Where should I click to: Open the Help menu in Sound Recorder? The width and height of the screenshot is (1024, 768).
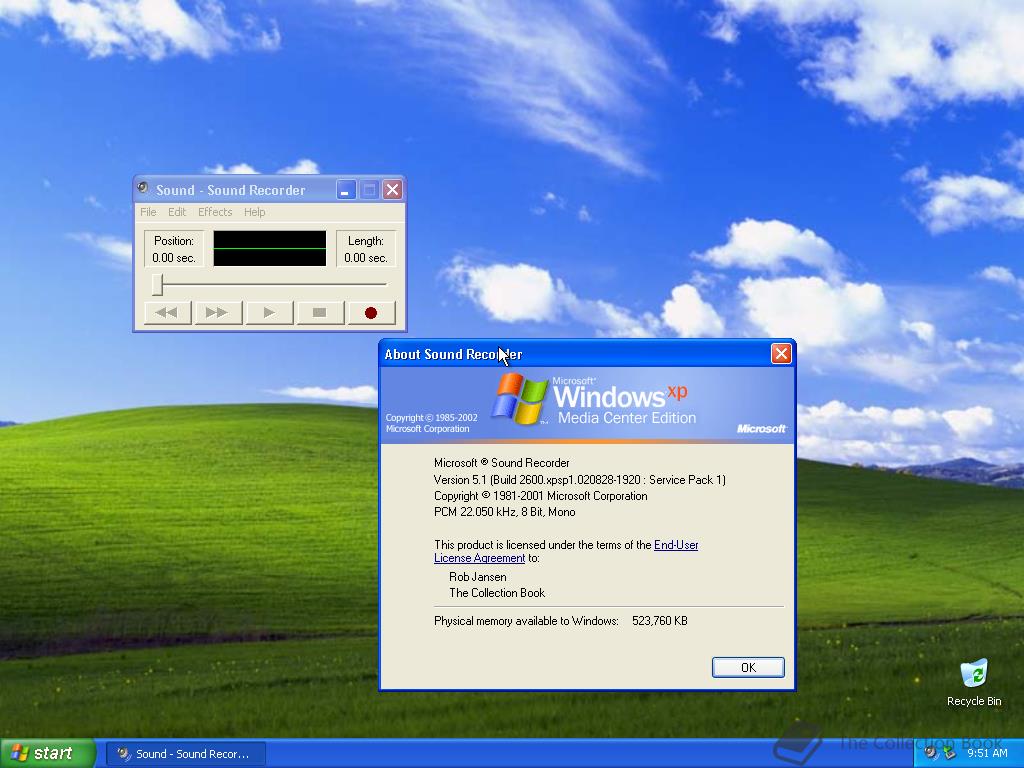[255, 212]
